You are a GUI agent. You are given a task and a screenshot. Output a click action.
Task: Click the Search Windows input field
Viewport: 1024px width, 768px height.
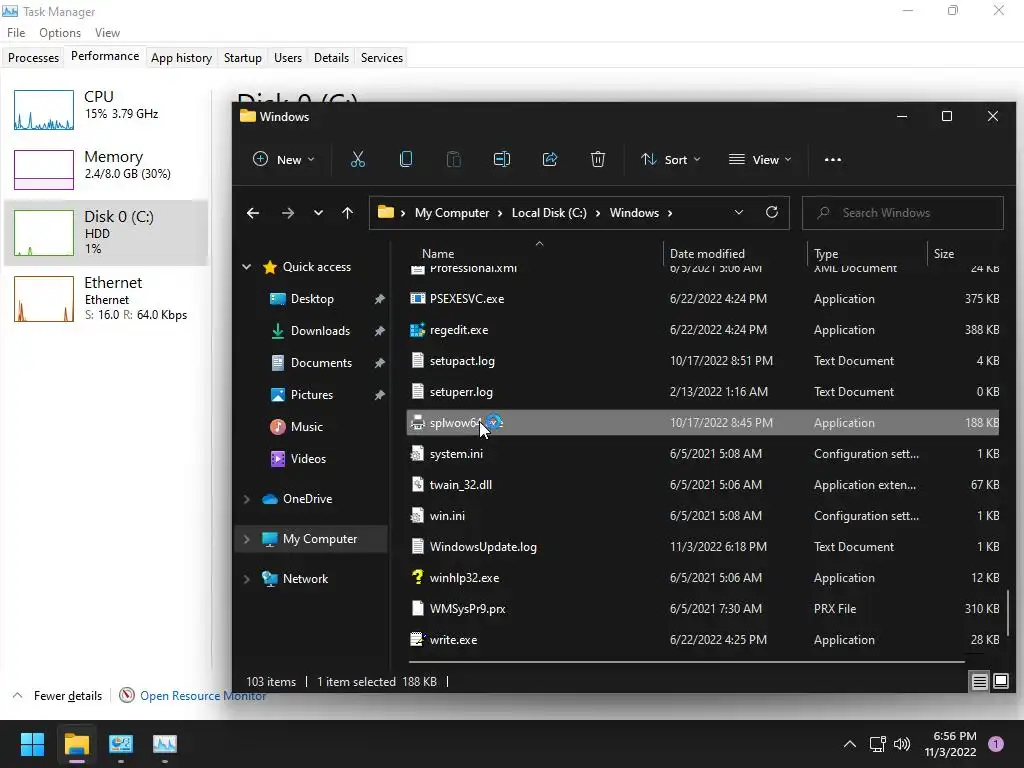[x=903, y=213]
